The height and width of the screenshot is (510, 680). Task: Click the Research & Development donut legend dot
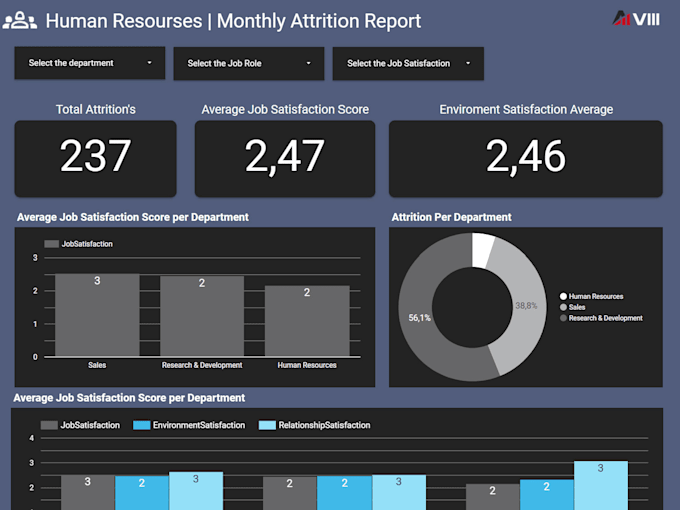point(563,318)
